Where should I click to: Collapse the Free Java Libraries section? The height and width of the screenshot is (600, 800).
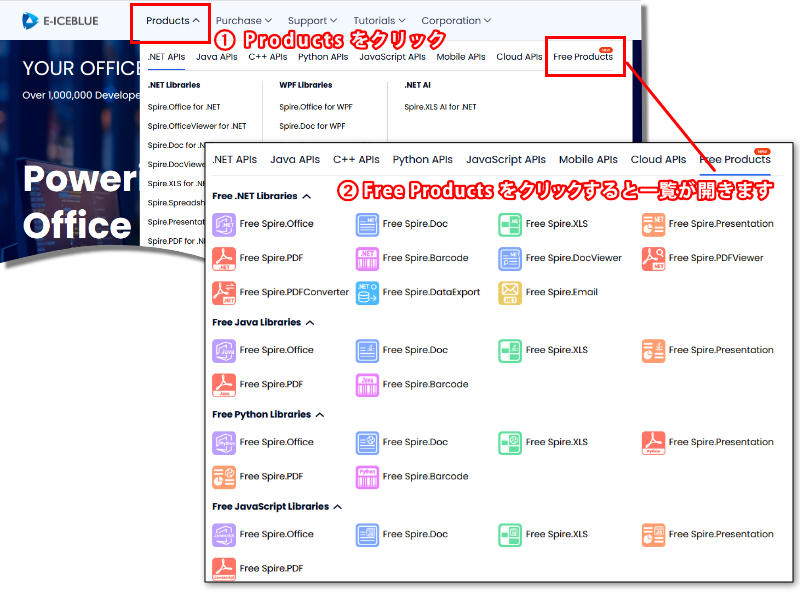click(310, 323)
